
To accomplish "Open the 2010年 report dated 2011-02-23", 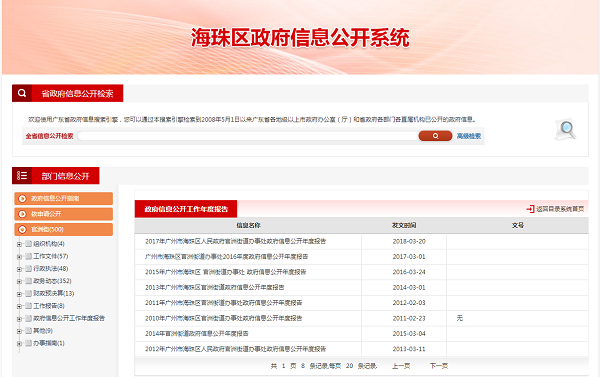I will click(x=223, y=318).
